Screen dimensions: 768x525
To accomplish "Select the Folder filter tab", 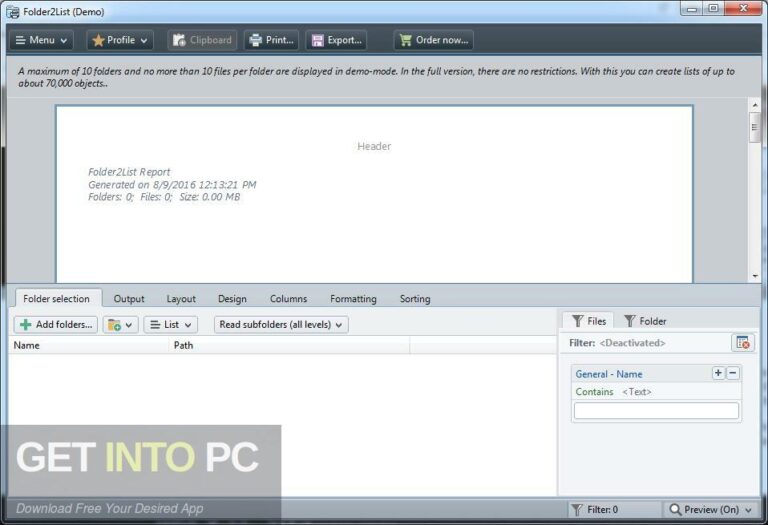I will [x=645, y=321].
